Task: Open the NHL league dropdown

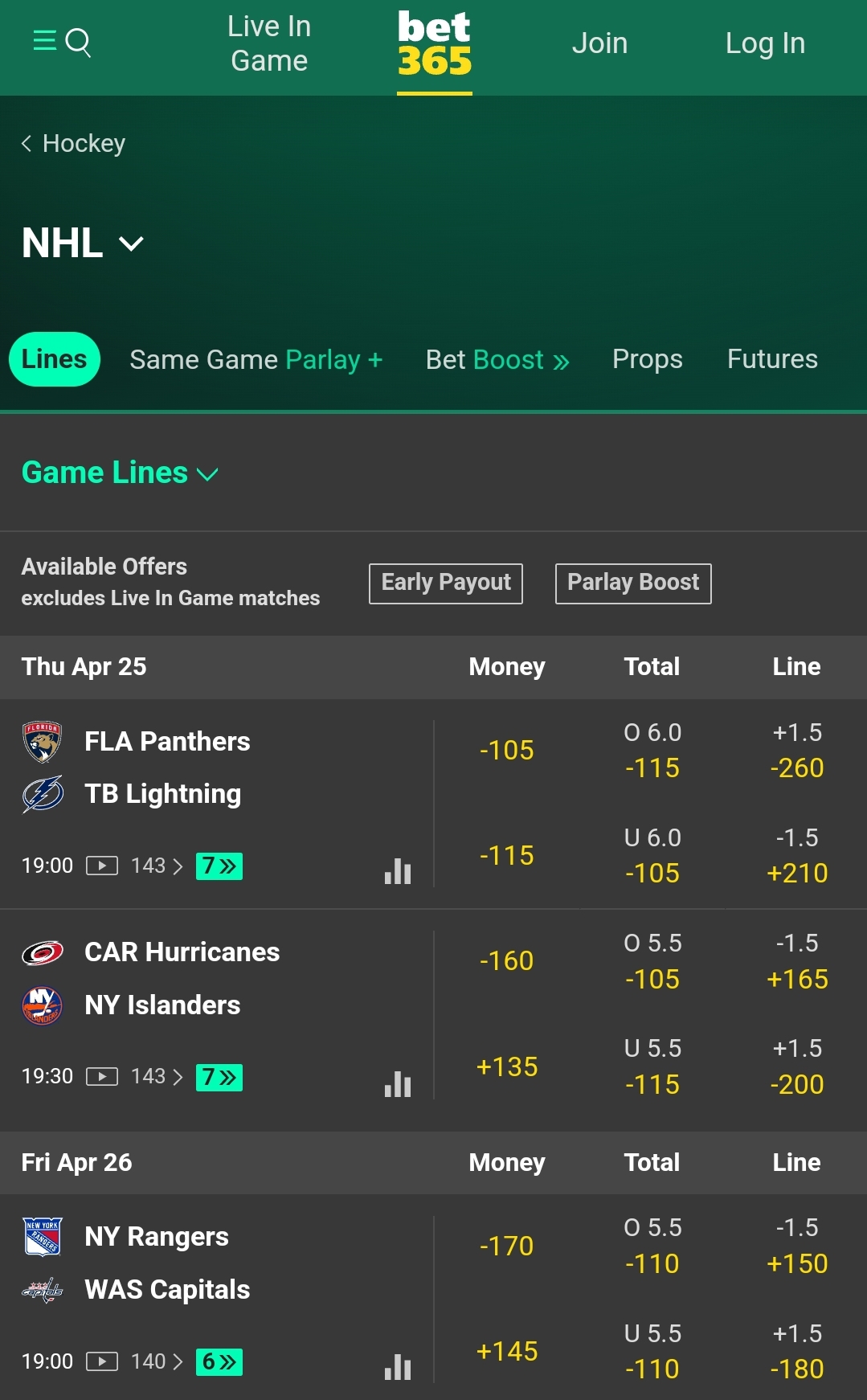Action: pos(80,244)
